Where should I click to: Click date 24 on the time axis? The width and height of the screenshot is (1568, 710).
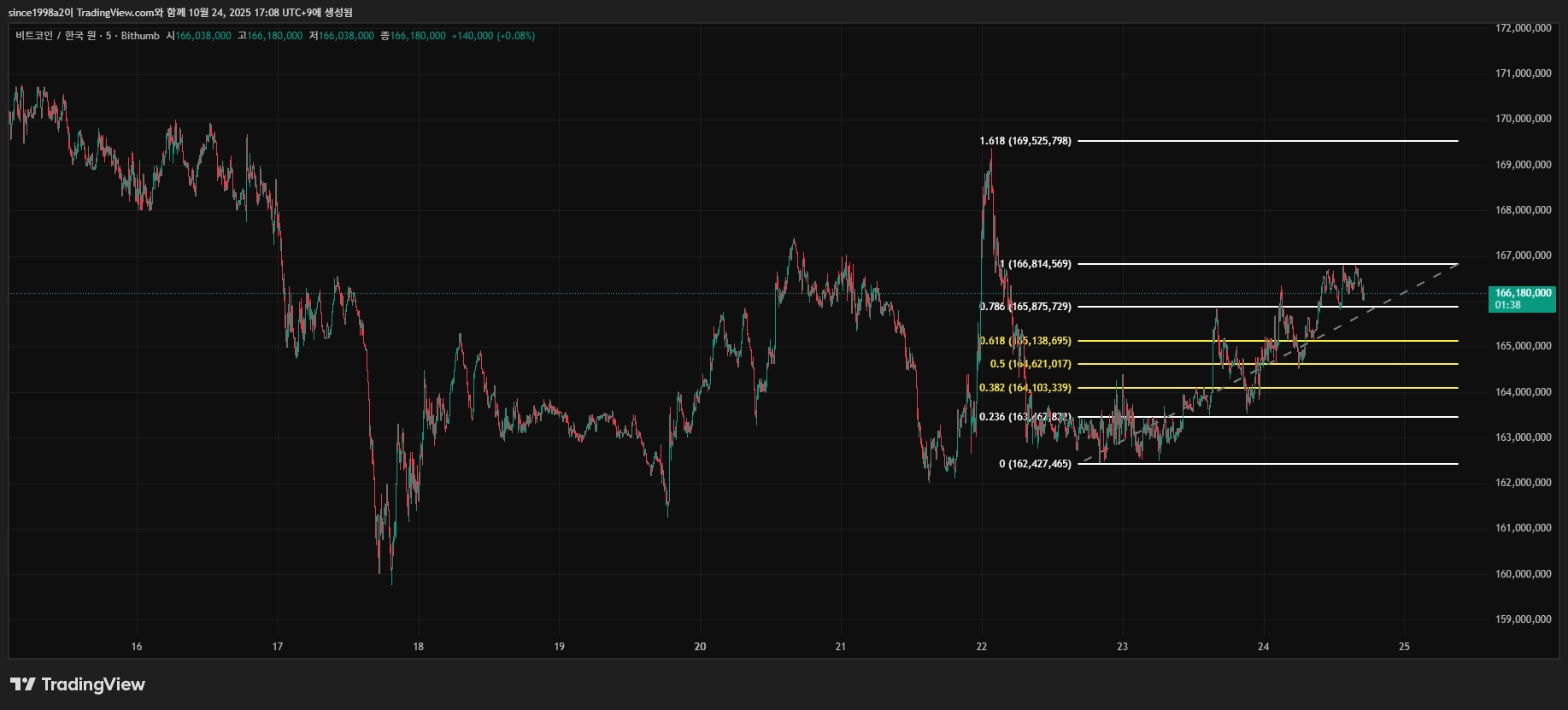click(x=1264, y=647)
